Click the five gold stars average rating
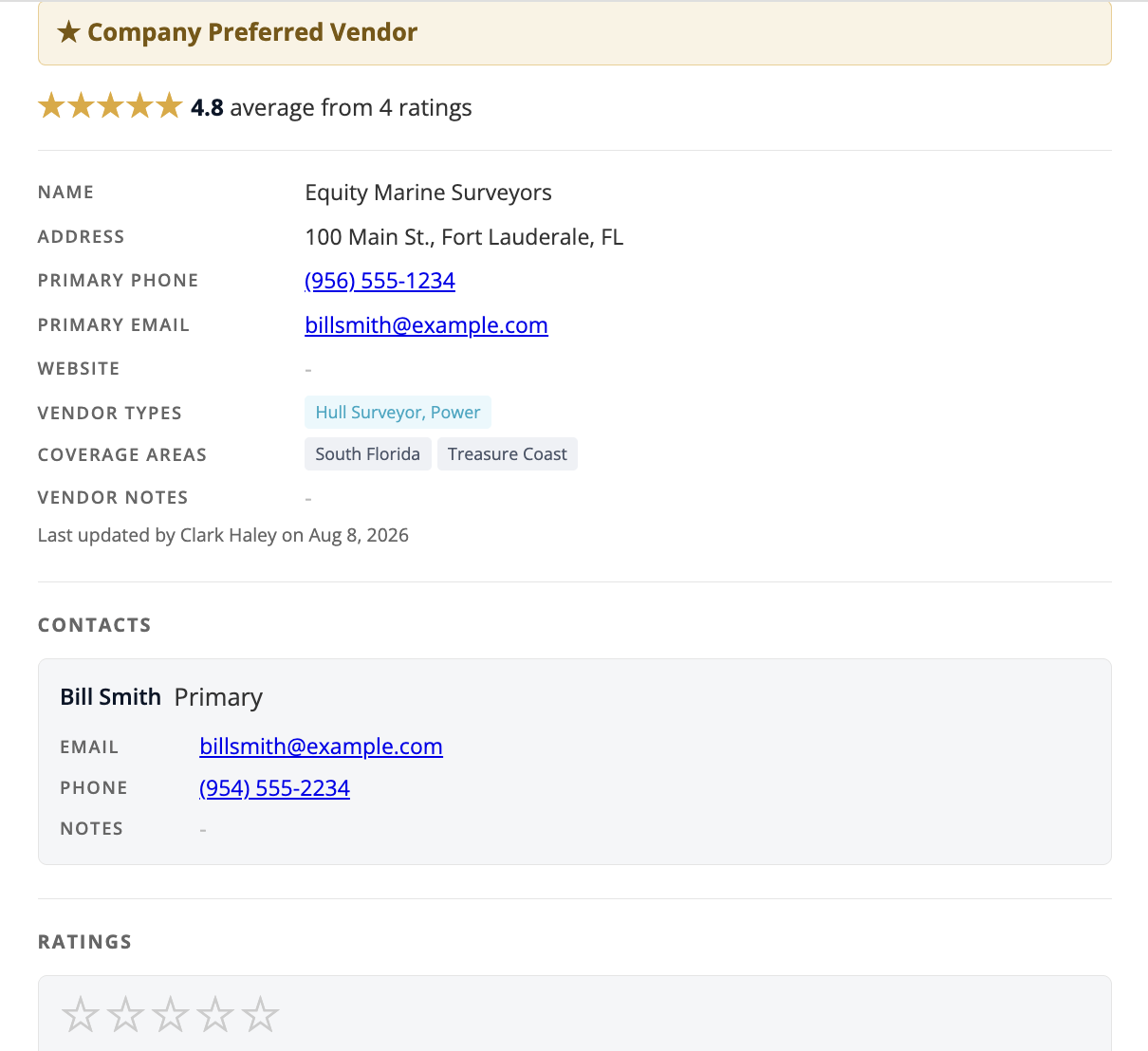The image size is (1148, 1051). click(110, 106)
